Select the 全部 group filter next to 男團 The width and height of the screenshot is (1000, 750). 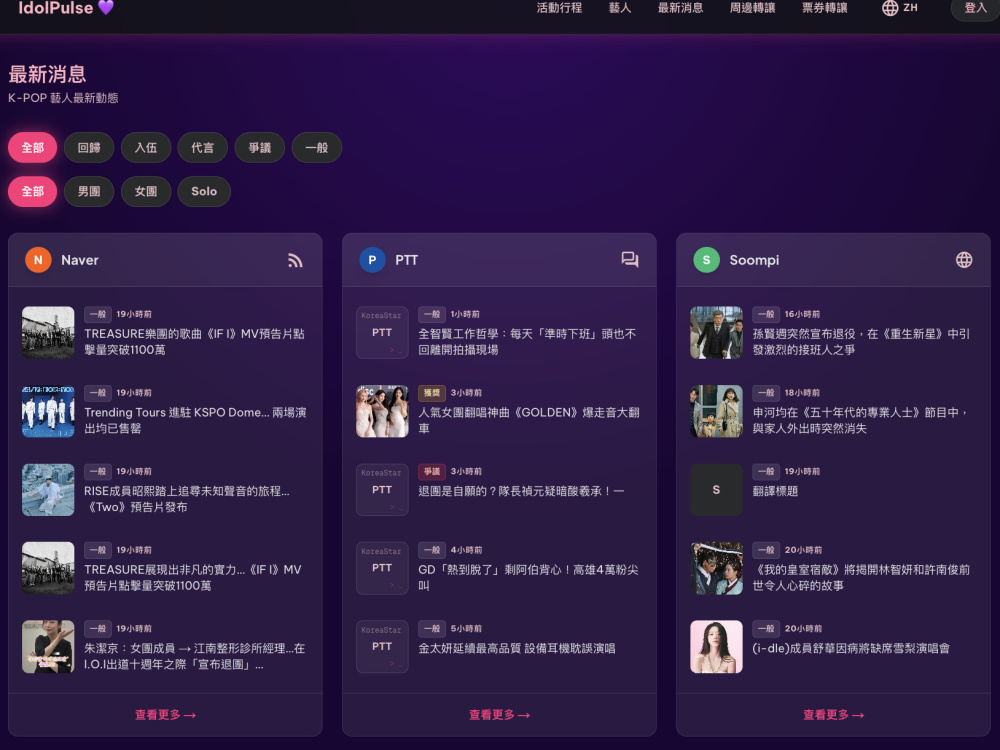coord(33,191)
